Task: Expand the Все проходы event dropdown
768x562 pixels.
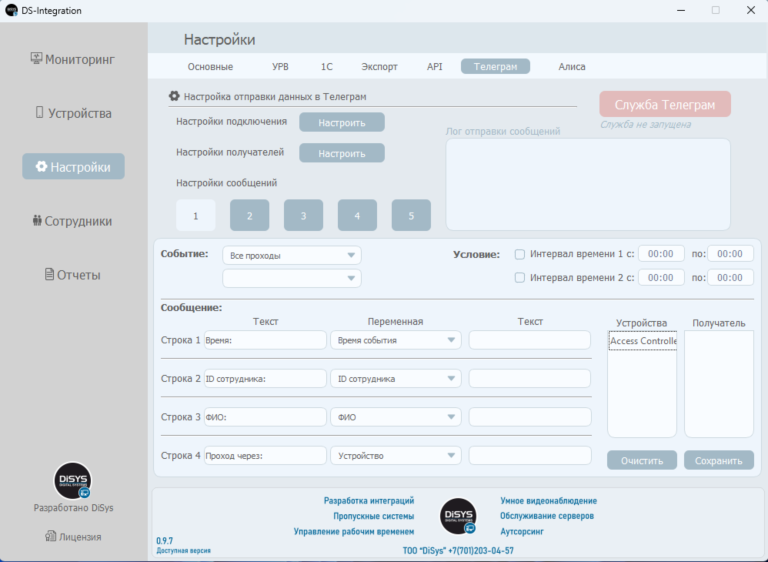Action: 291,255
